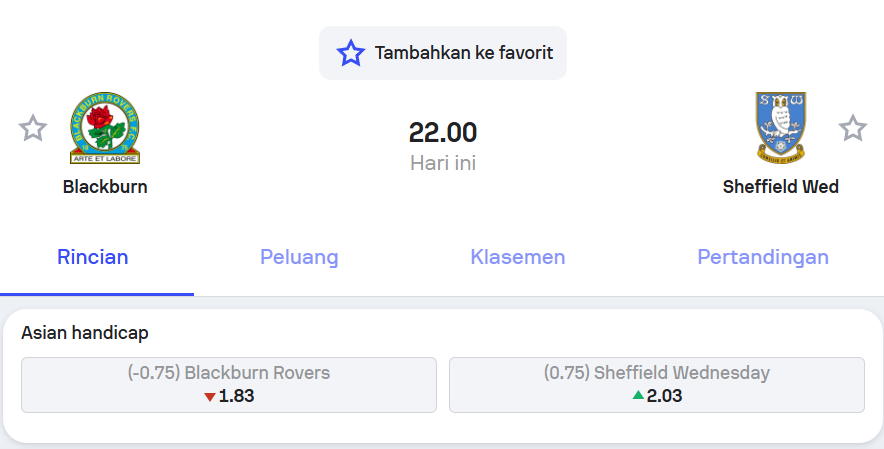
Task: Select the (-0.75) Blackburn Rovers handicap bet
Action: [x=229, y=384]
